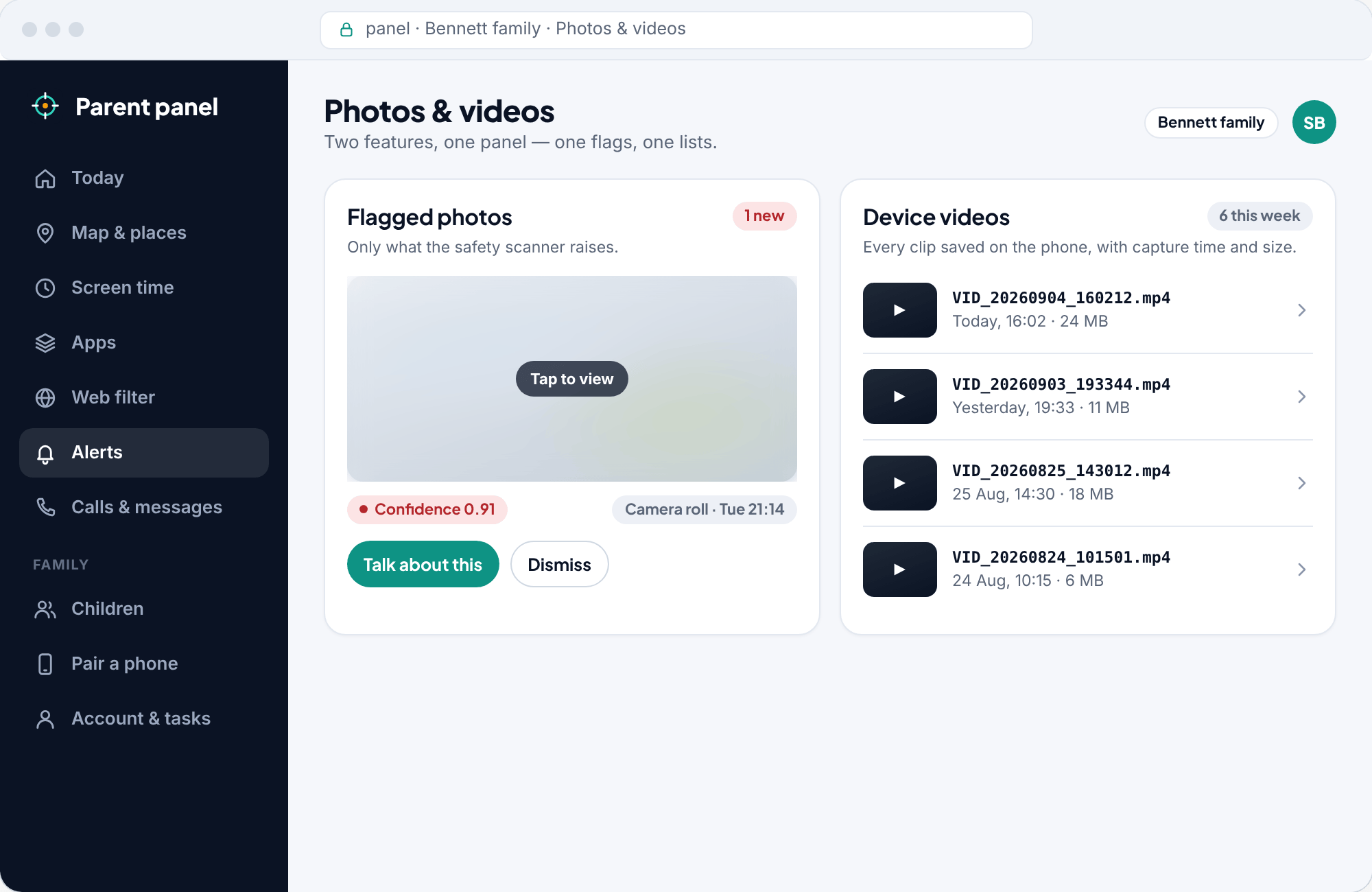Click the Parent panel title text
The height and width of the screenshot is (892, 1372).
point(147,106)
